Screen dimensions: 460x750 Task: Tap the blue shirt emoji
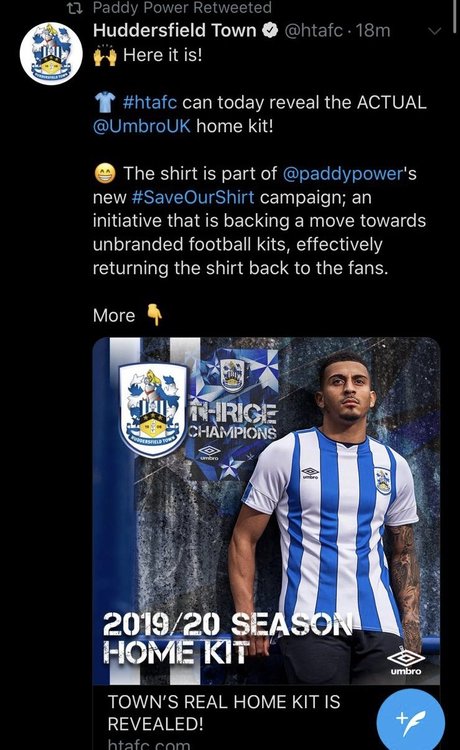pos(105,101)
